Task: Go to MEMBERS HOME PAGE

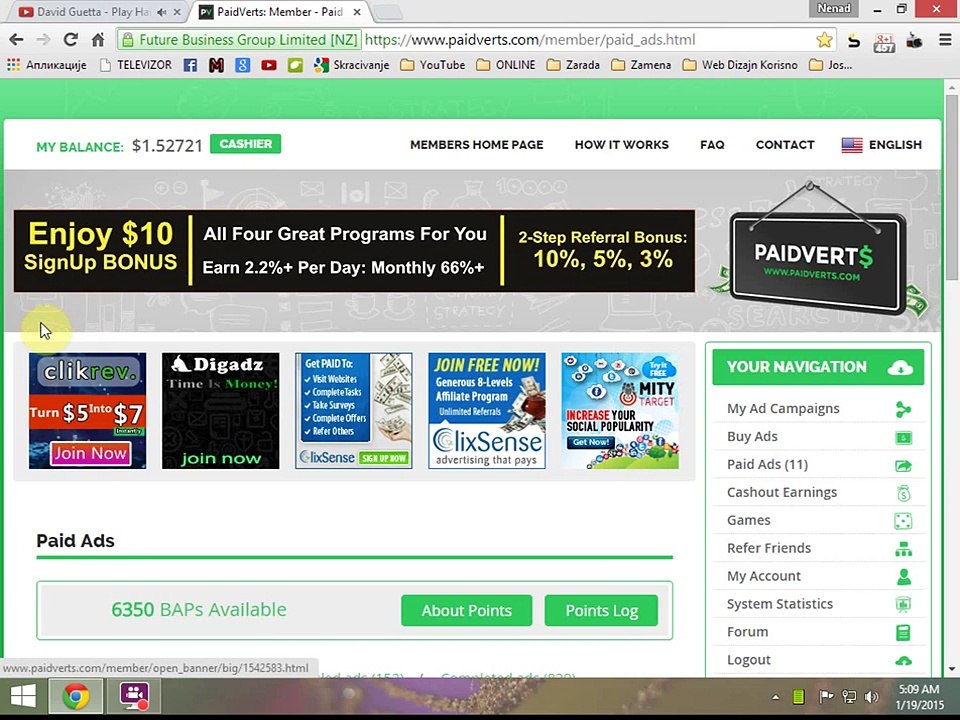Action: coord(476,145)
